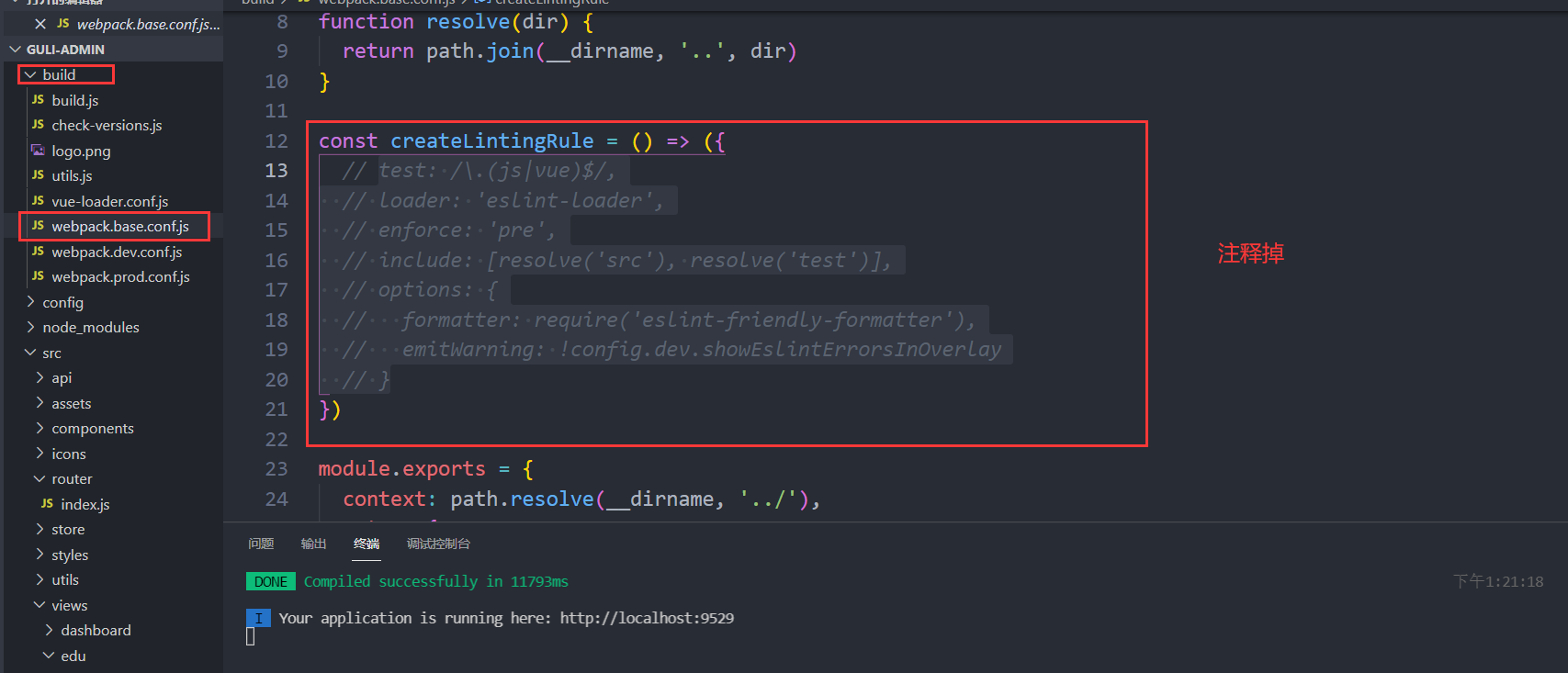The height and width of the screenshot is (673, 1568).
Task: Click the createLintingRule identifier on line 12
Action: tap(492, 141)
